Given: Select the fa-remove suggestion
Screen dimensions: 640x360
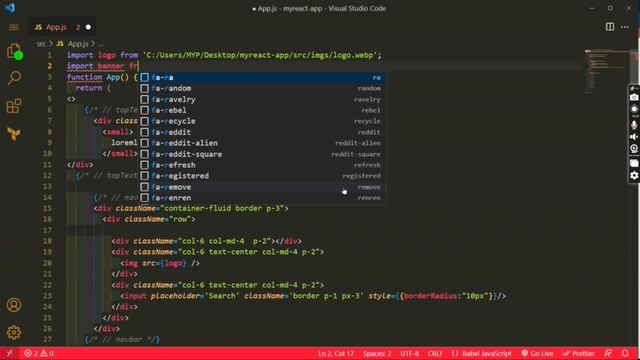Looking at the screenshot, I should 262,187.
